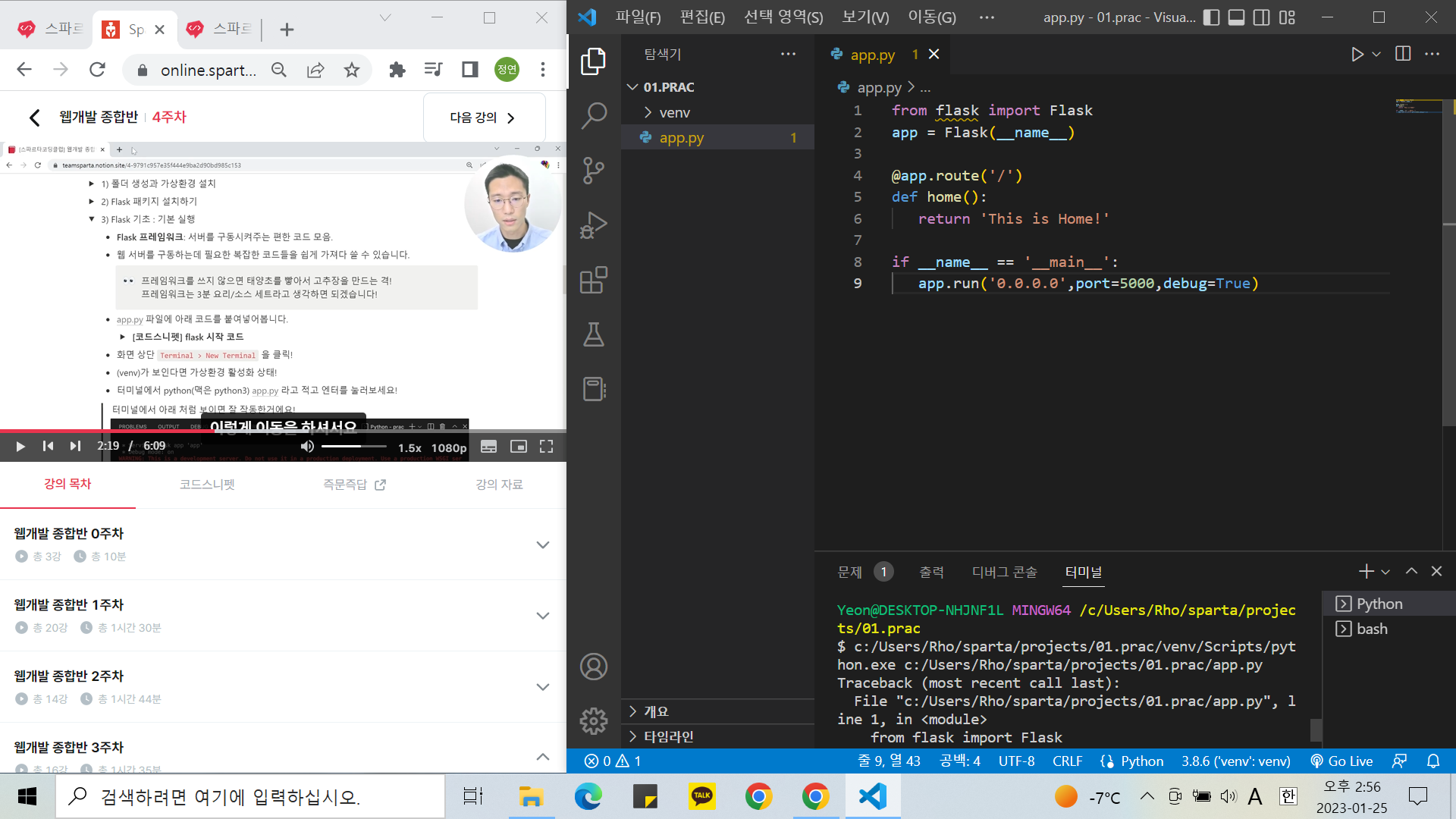Toggle the bottom panel layout button
The image size is (1456, 819).
click(x=1237, y=17)
